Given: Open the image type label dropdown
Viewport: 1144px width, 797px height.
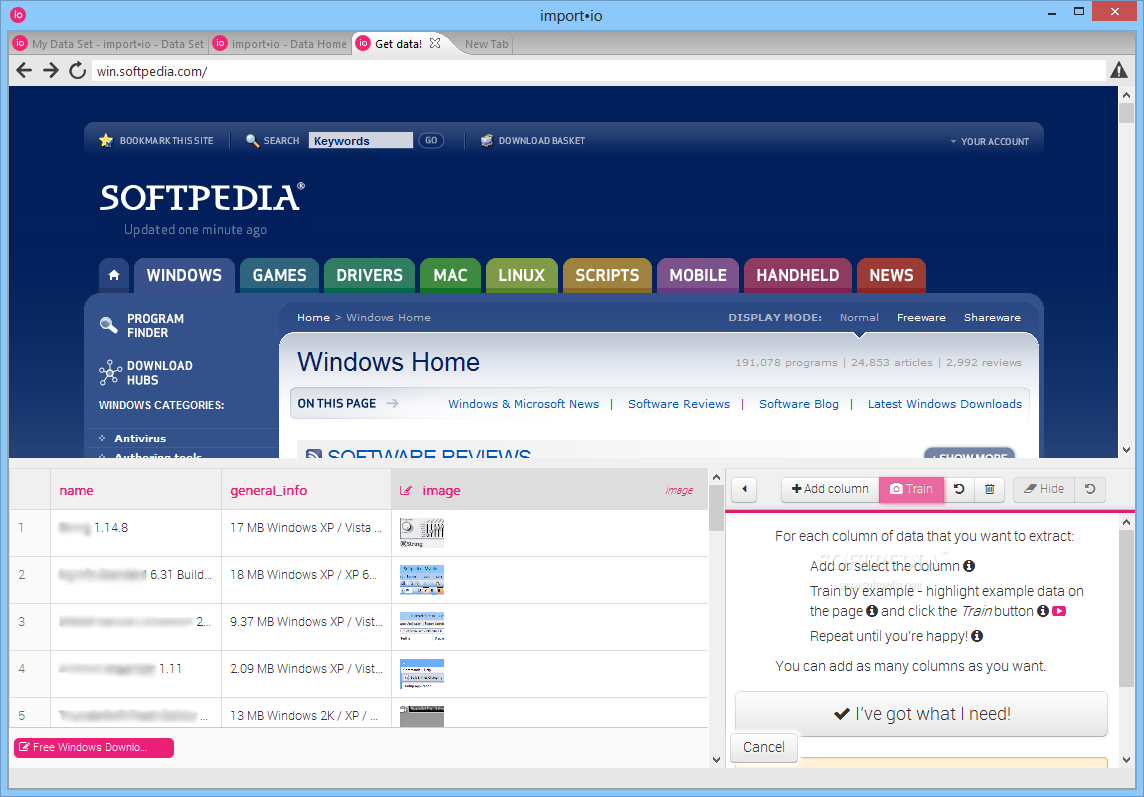Looking at the screenshot, I should pyautogui.click(x=679, y=490).
